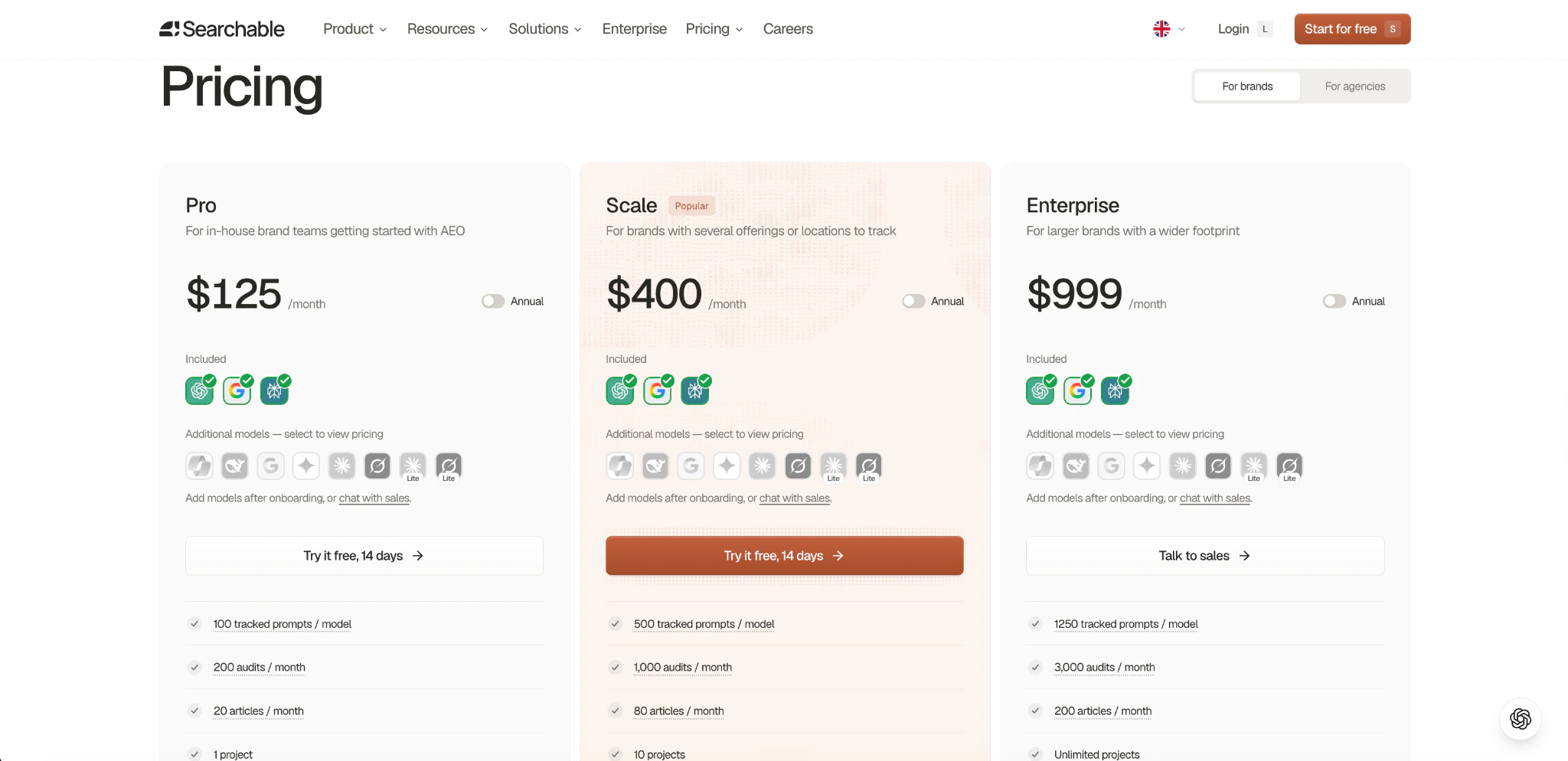Add the full Claude model (no Lite badge) in Scale
This screenshot has width=1568, height=761.
pos(762,465)
